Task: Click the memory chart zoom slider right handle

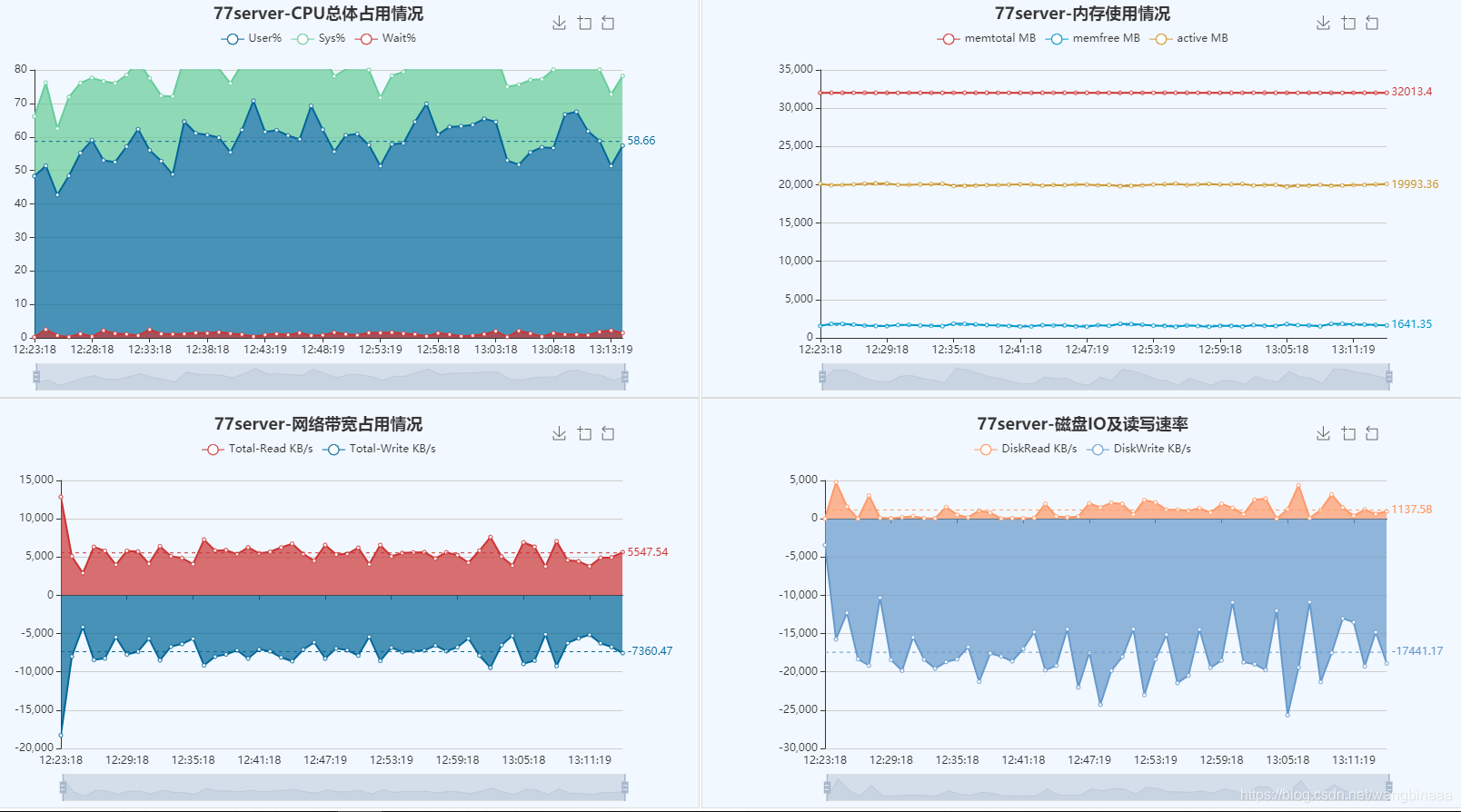Action: (1389, 377)
